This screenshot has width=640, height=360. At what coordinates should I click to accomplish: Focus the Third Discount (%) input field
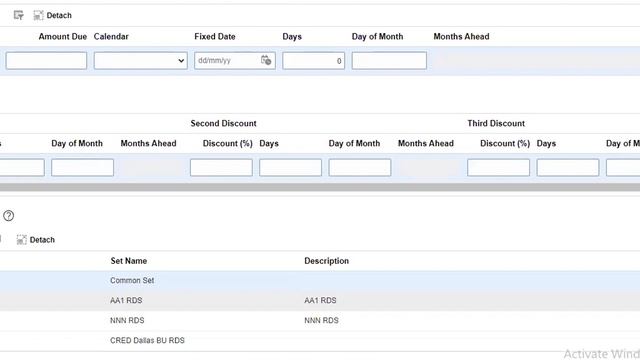click(x=499, y=167)
